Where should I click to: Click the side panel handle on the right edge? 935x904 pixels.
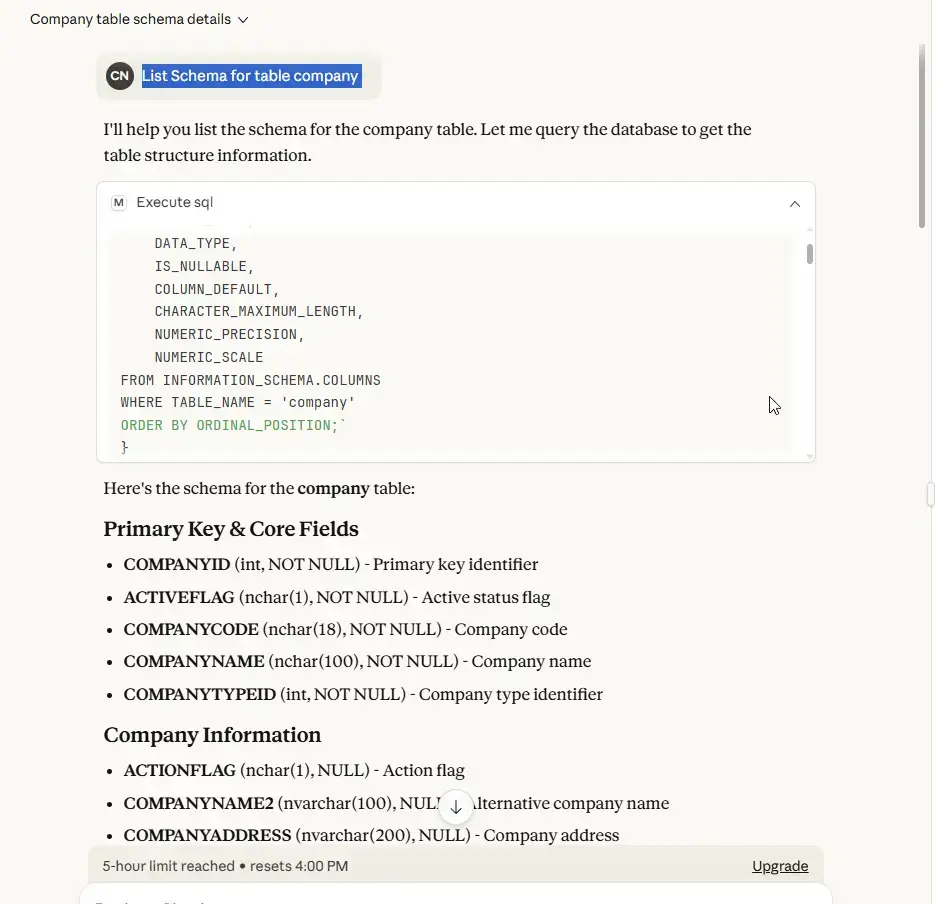(930, 494)
